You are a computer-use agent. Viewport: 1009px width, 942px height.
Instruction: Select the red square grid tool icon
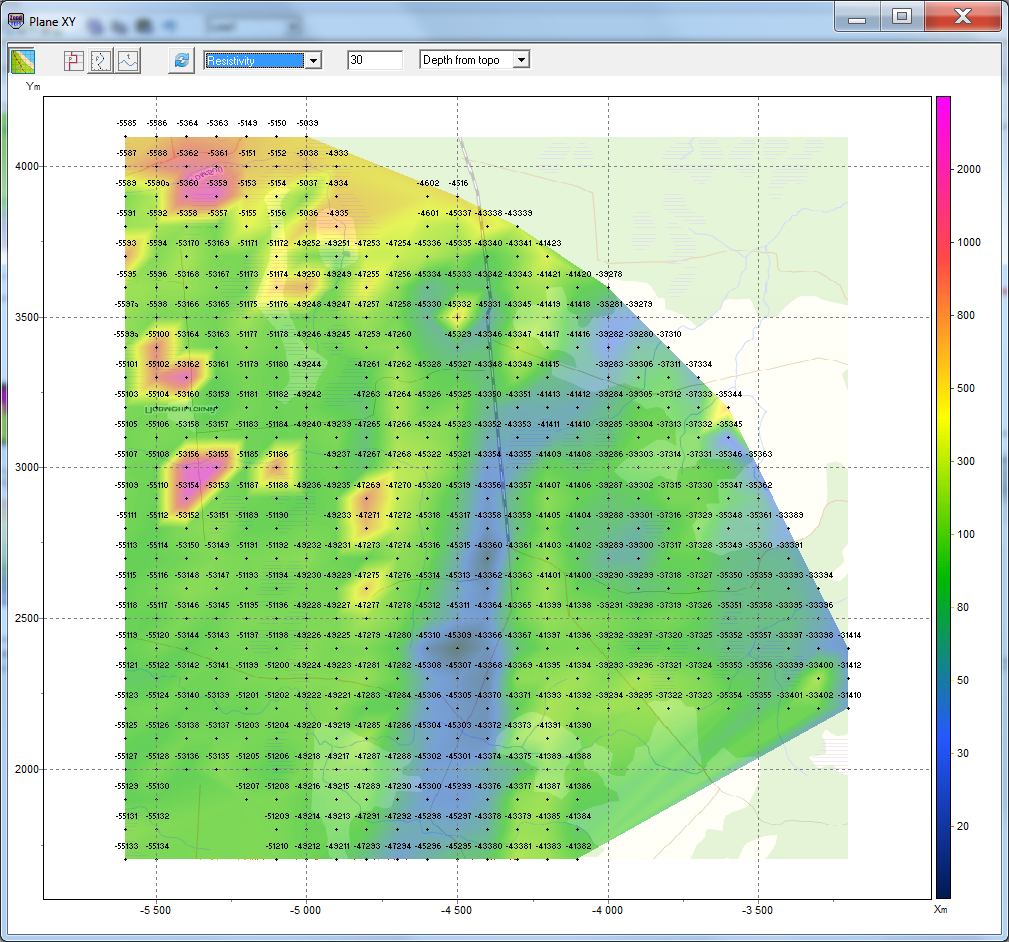tap(74, 61)
